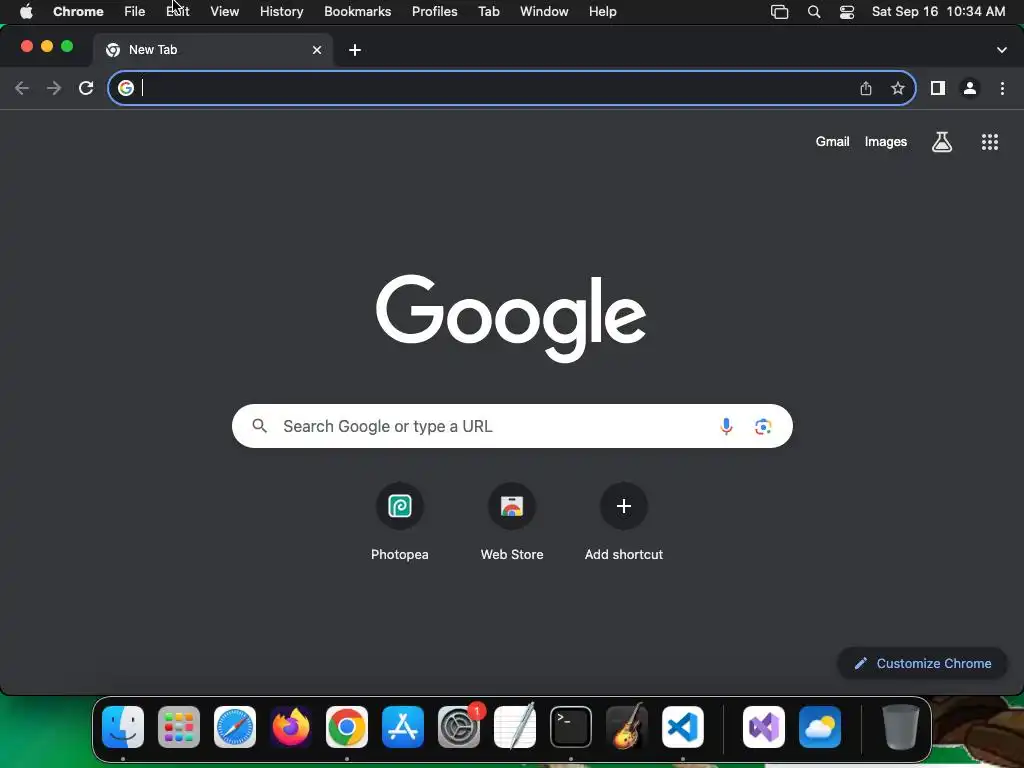Image resolution: width=1024 pixels, height=768 pixels.
Task: Open the File menu
Action: click(135, 12)
